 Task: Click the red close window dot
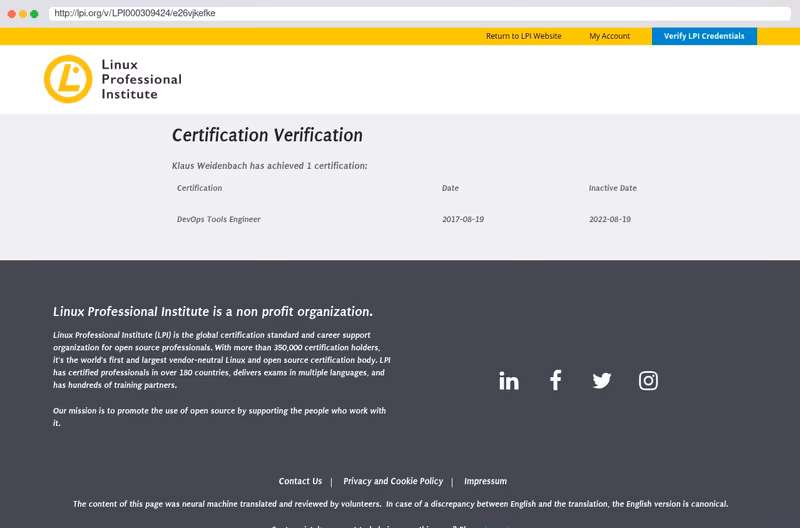coord(12,14)
